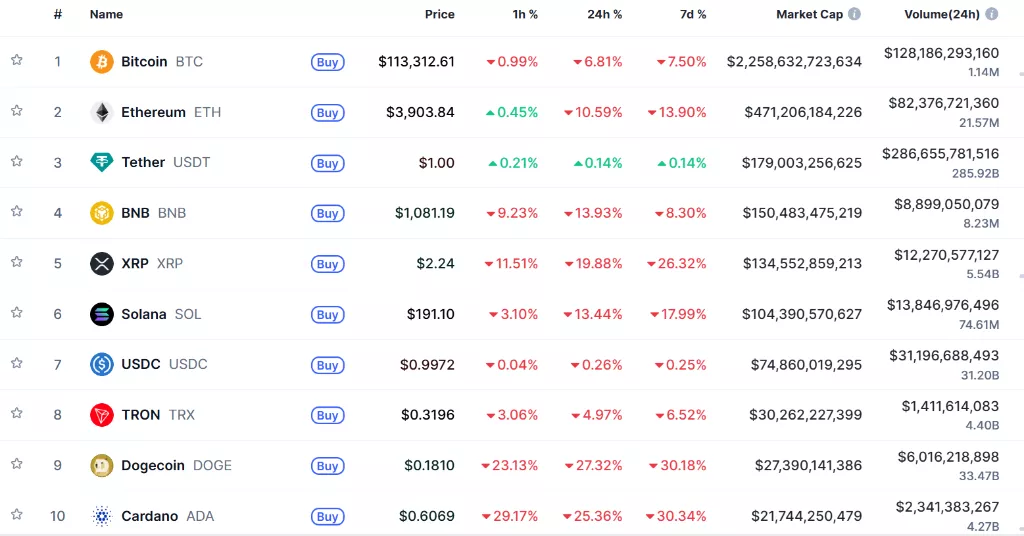Image resolution: width=1024 pixels, height=536 pixels.
Task: Click the Ethereum diamond logo icon
Action: (102, 112)
